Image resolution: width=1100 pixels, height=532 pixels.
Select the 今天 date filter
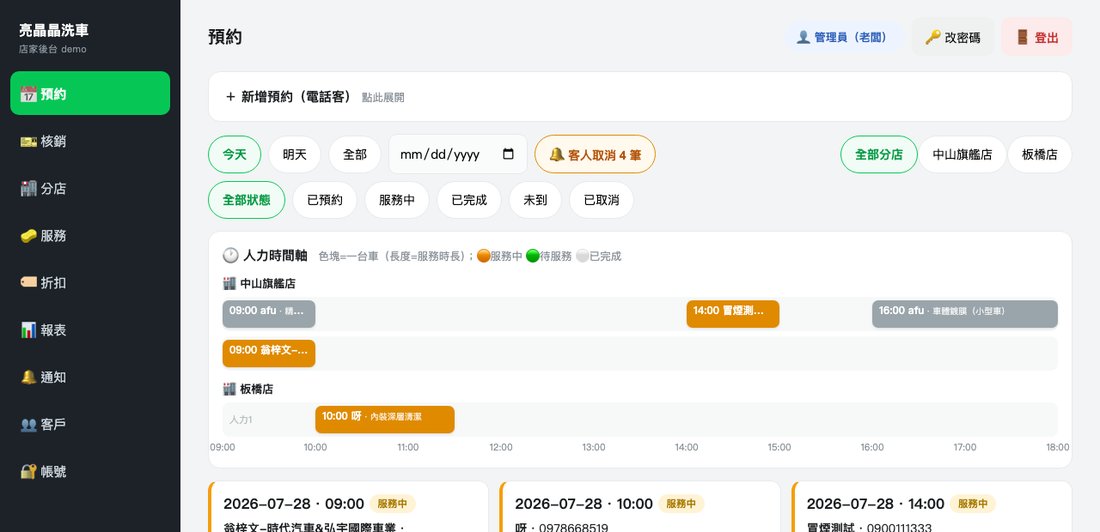234,154
